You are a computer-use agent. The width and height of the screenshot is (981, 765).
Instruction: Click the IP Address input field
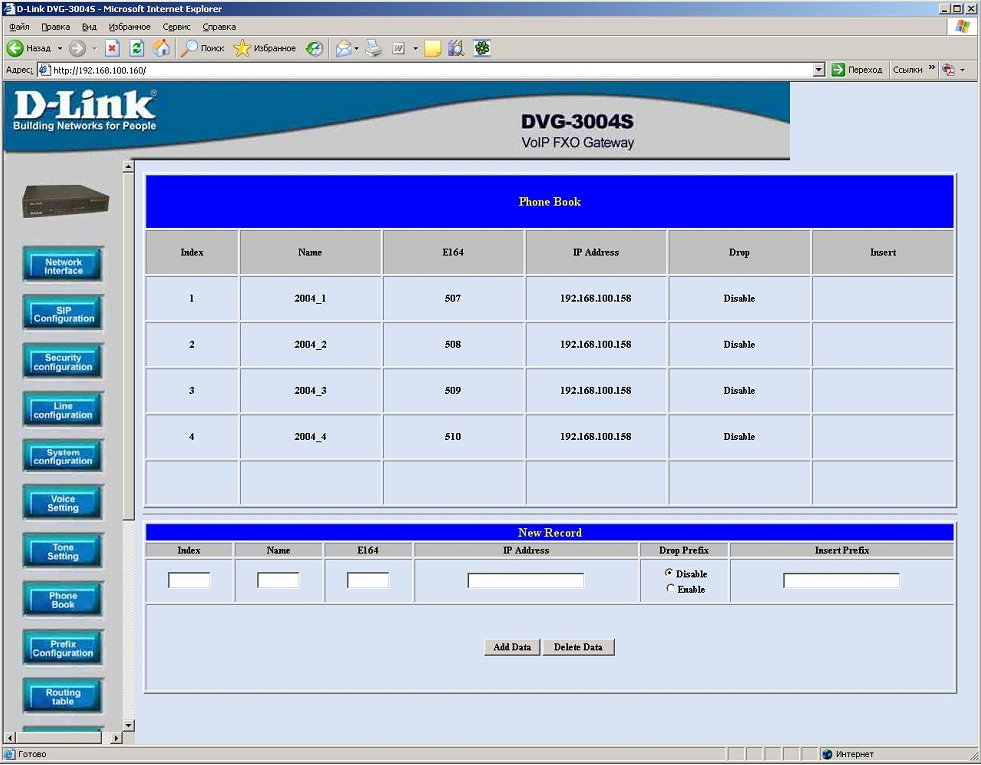[x=525, y=581]
